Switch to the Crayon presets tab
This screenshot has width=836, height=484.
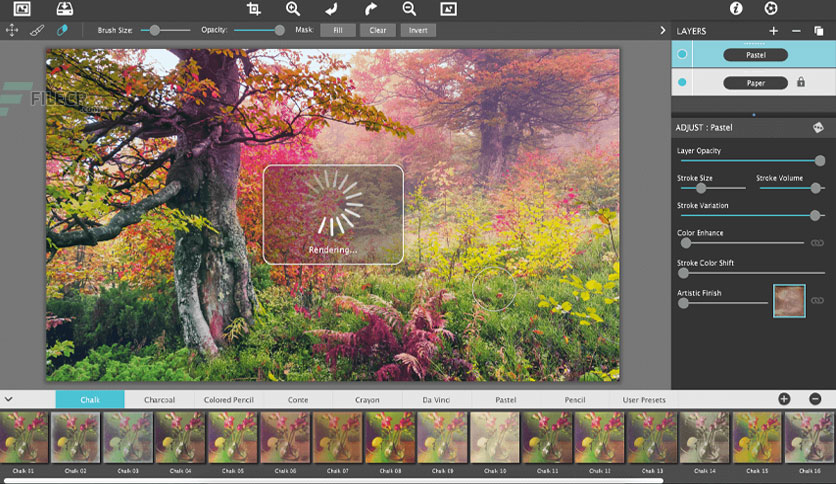point(367,399)
